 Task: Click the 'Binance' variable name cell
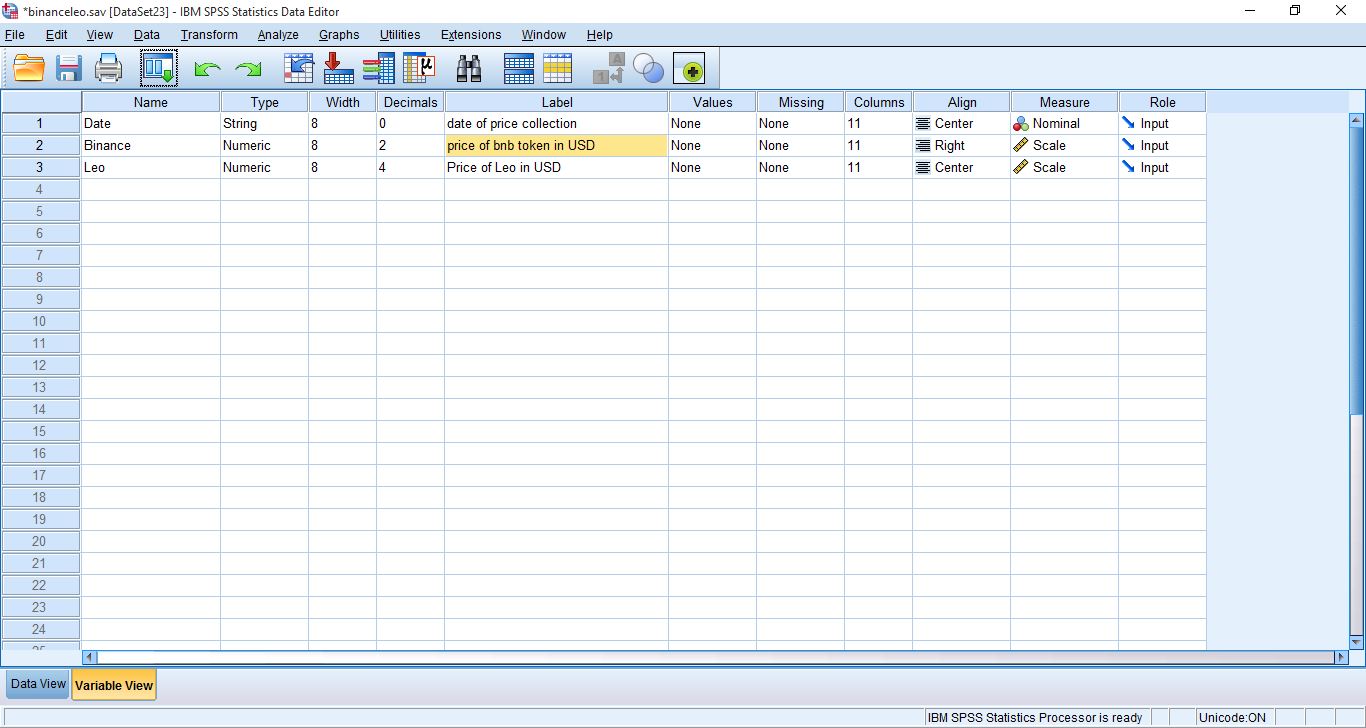(x=151, y=146)
